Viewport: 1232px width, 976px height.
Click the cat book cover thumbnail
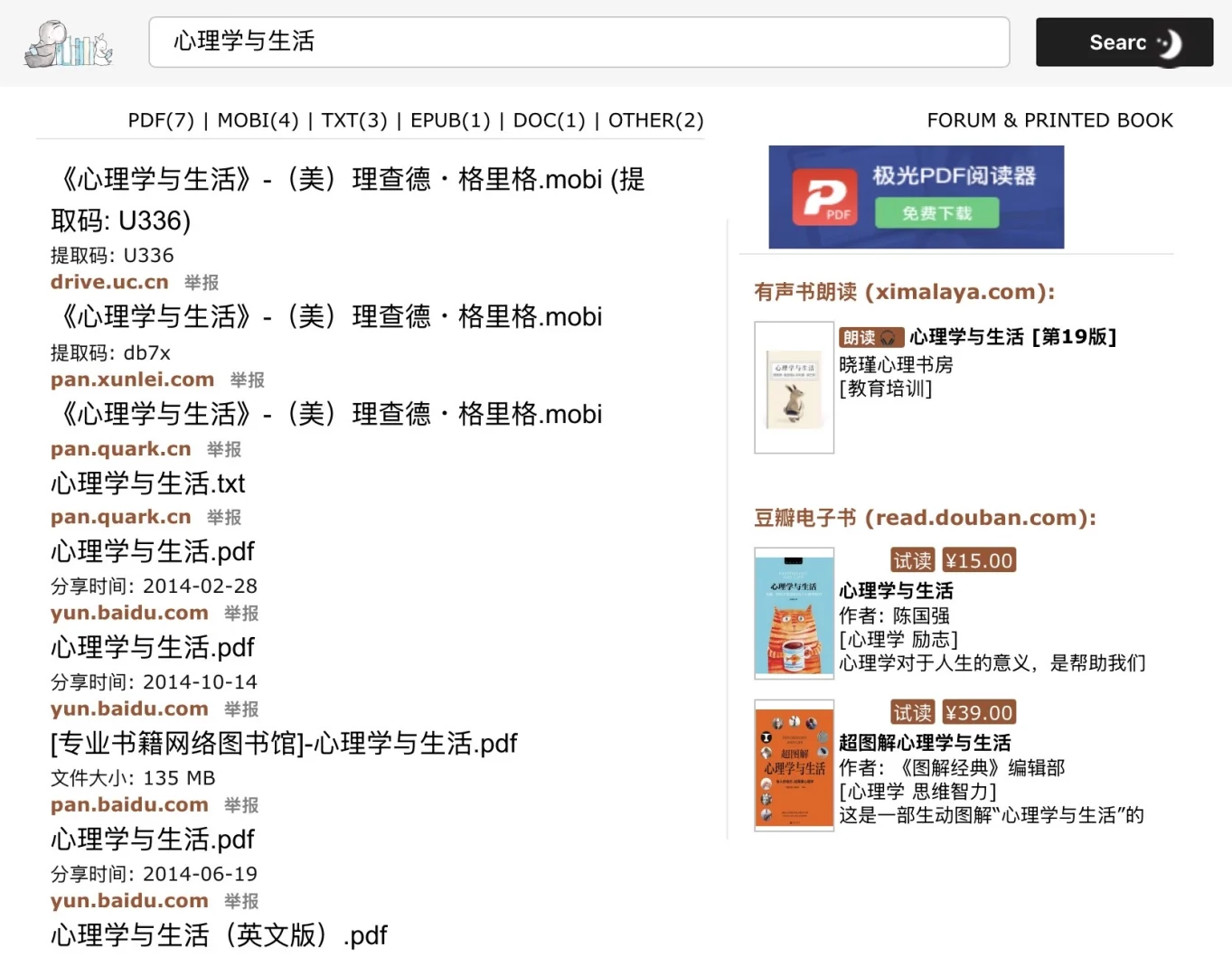794,613
